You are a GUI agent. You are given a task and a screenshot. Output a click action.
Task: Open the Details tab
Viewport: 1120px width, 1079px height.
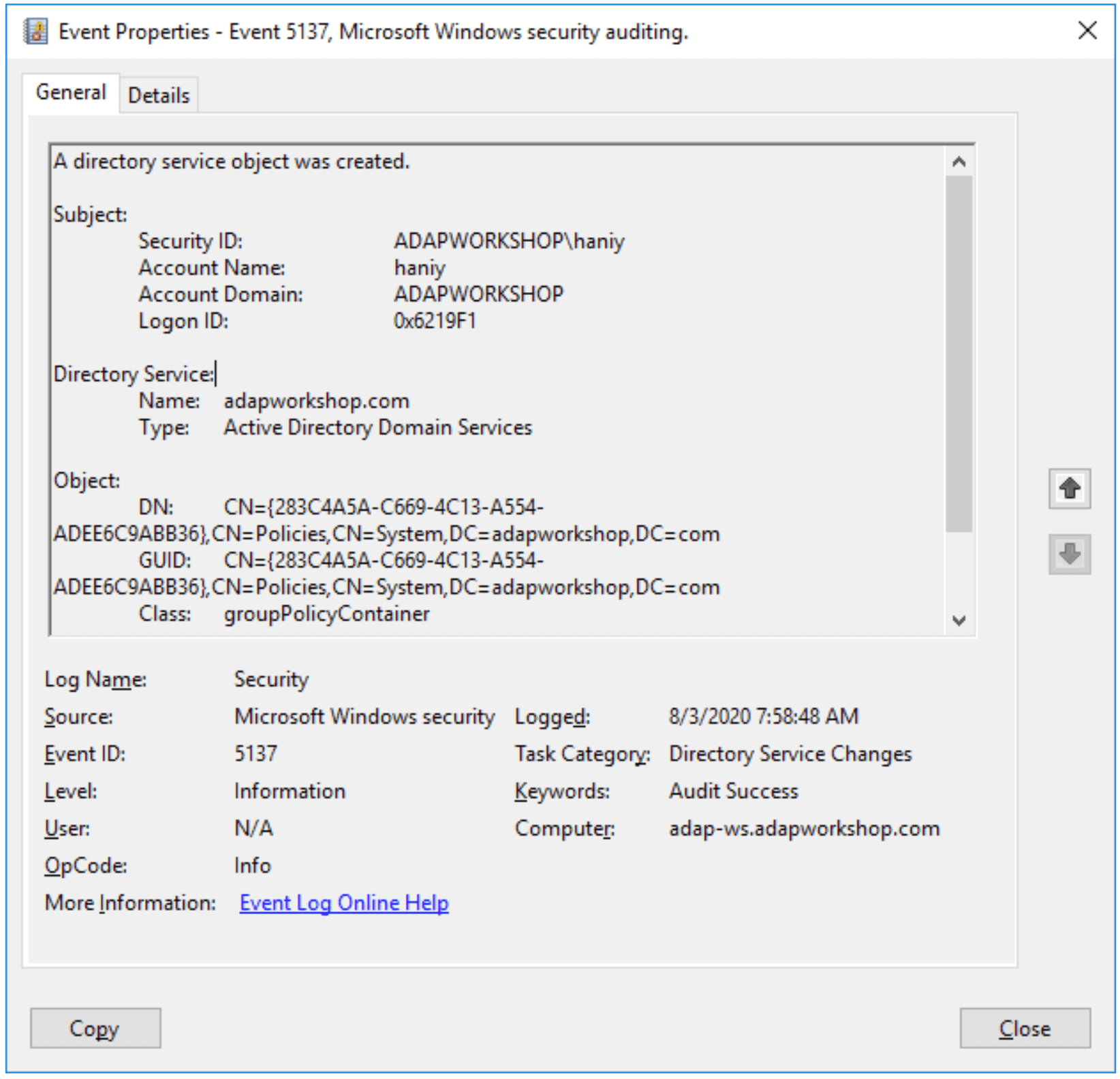(x=159, y=95)
